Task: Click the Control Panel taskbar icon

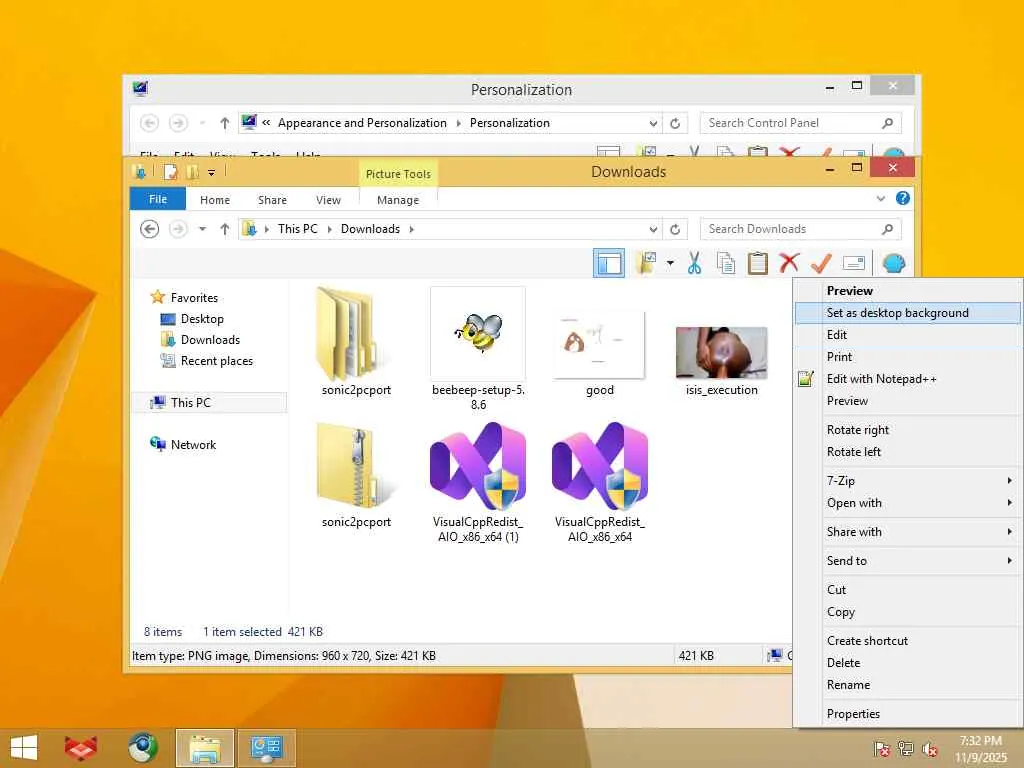Action: point(266,748)
